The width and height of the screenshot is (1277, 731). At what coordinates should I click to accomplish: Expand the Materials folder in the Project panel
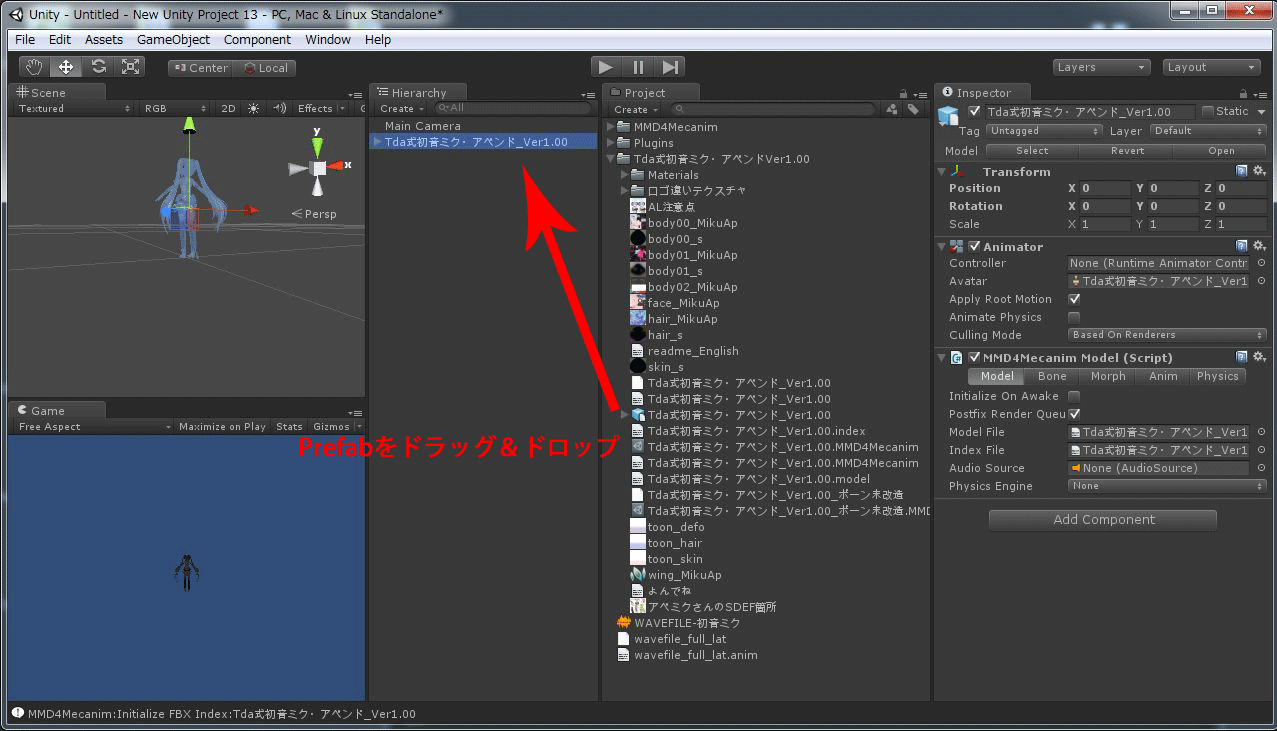tap(622, 174)
